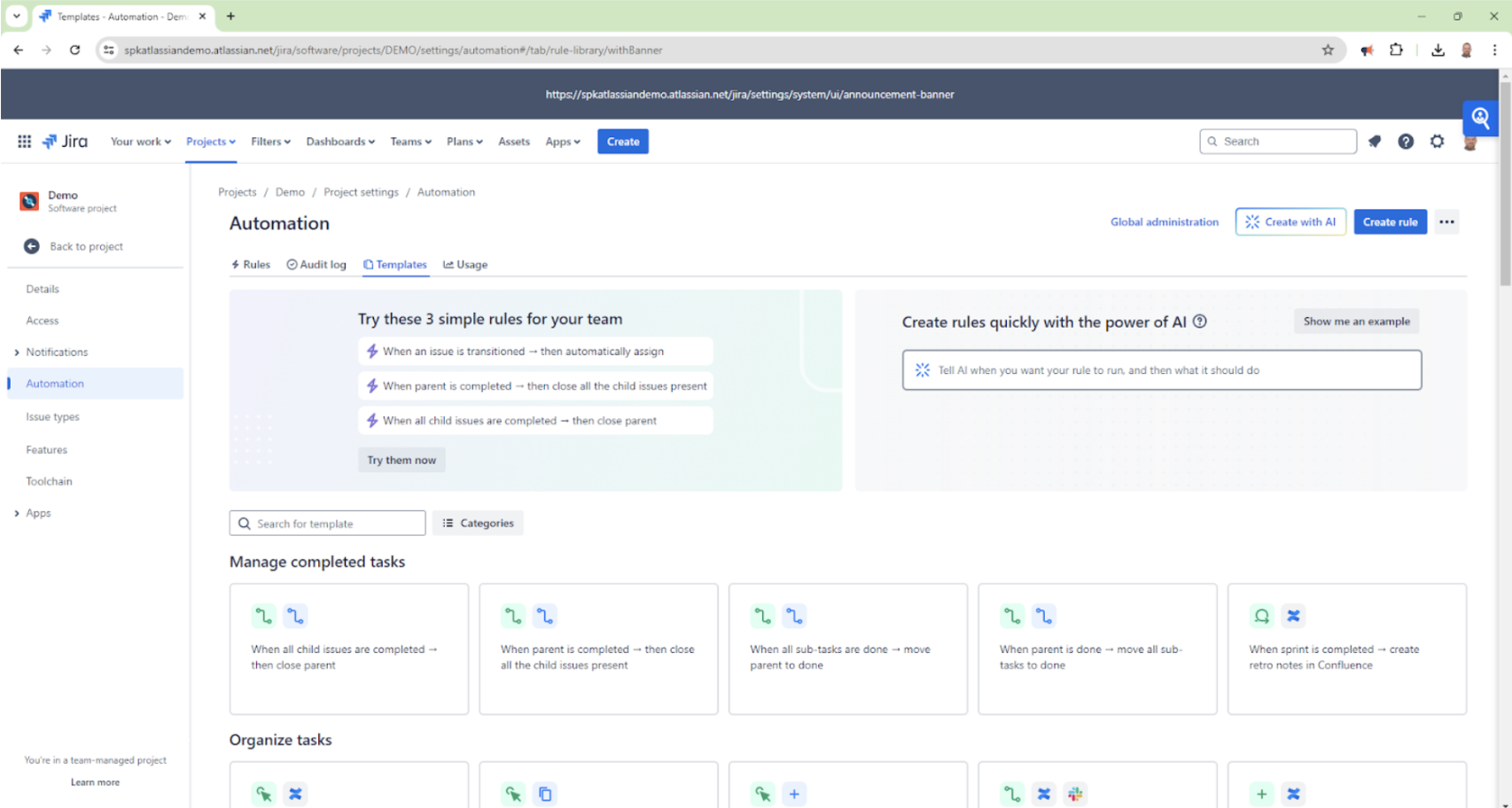Open more actions ellipsis next to Create rule
Image resolution: width=1512 pixels, height=808 pixels.
(x=1446, y=222)
